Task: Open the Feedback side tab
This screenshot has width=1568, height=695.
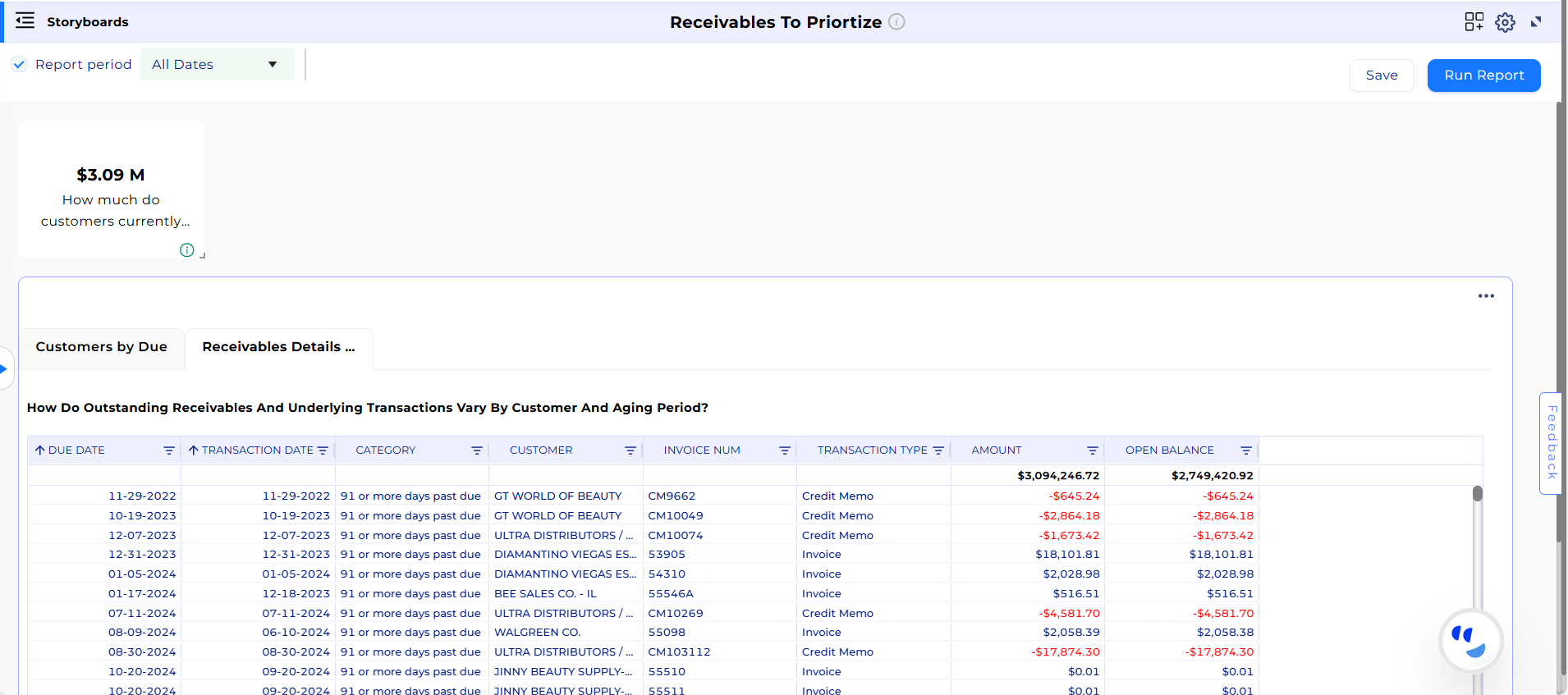Action: tap(1551, 443)
